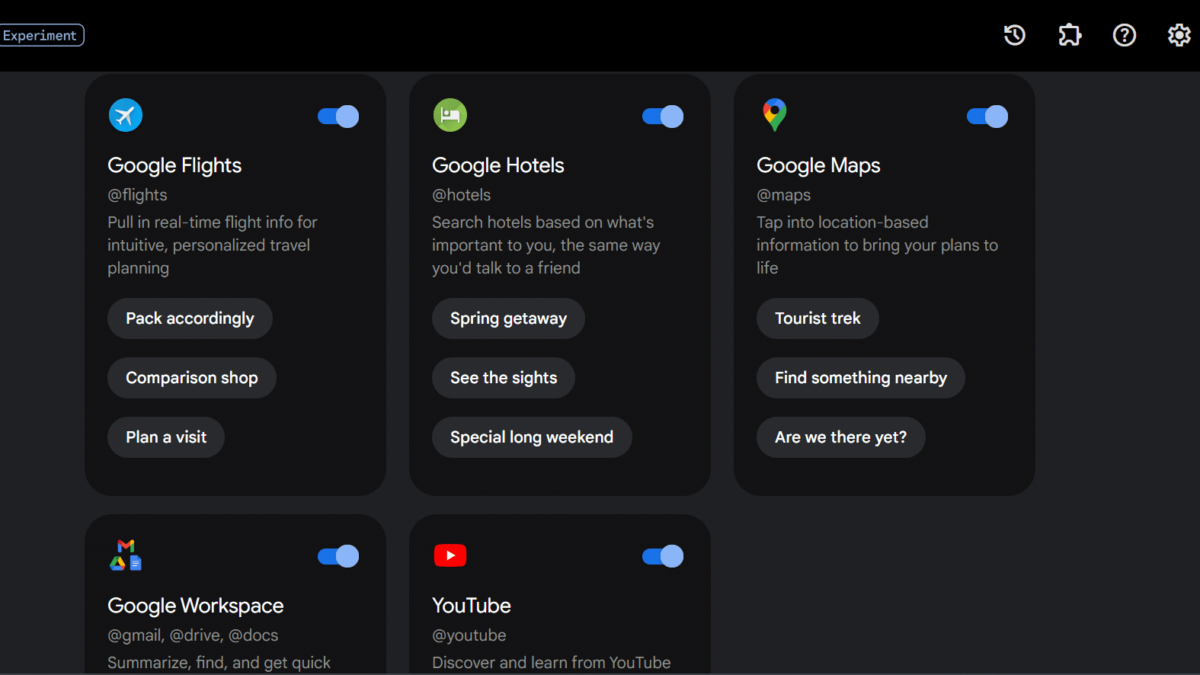
Task: Click the real-time flight info description
Action: (x=213, y=245)
